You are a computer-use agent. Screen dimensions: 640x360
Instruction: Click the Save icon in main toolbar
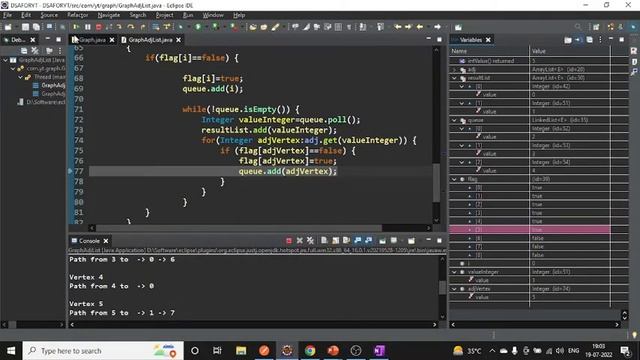pyautogui.click(x=25, y=27)
